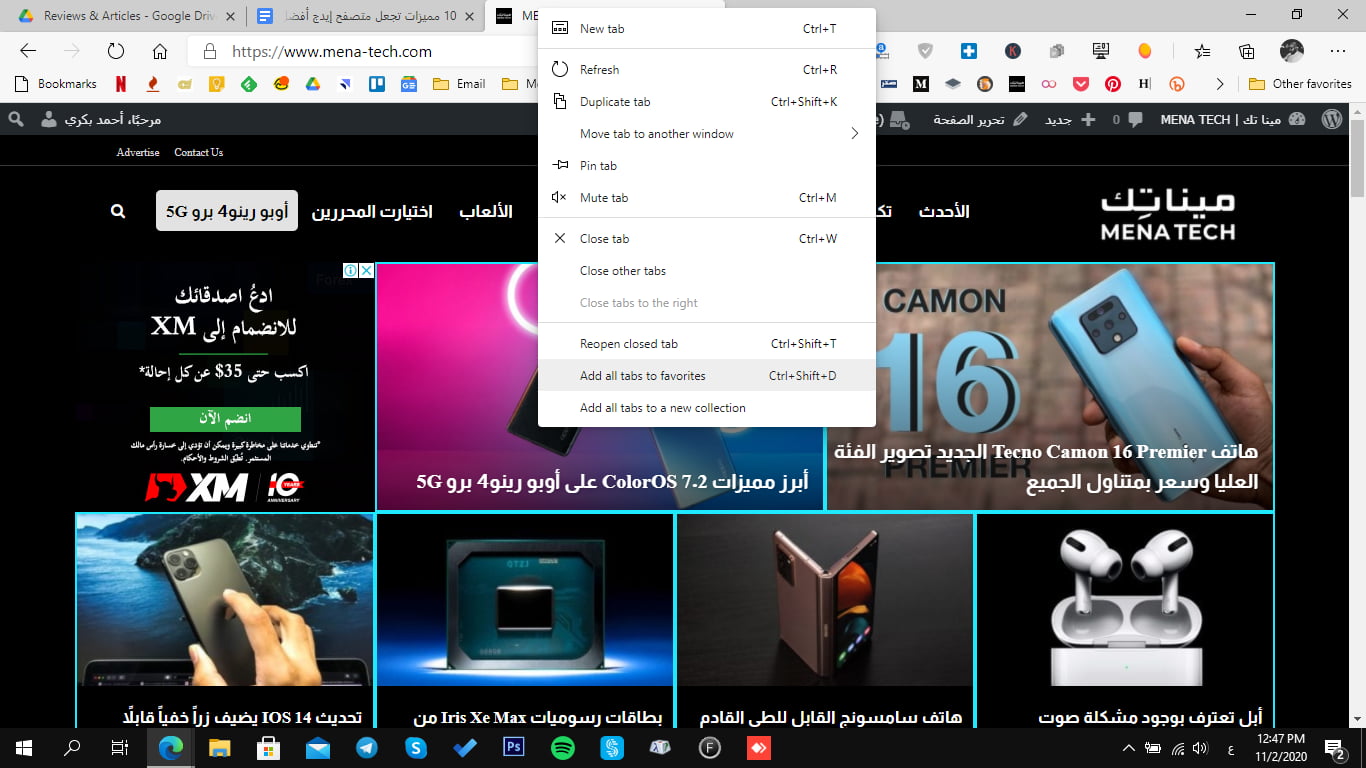
Task: Open the Collections icon in Edge toolbar
Action: point(1247,51)
